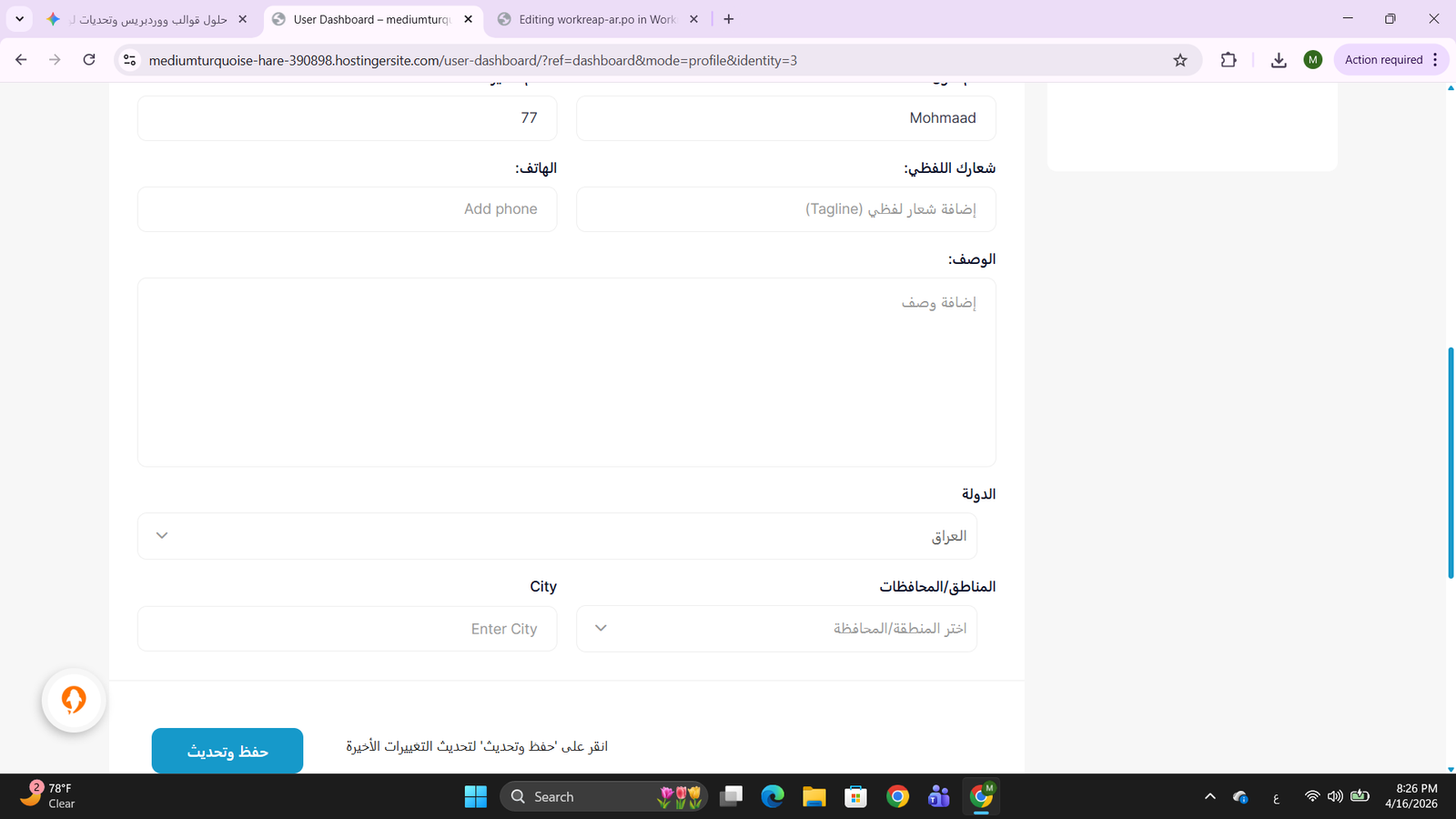Expand the الدولة country dropdown
Viewport: 1456px width, 819px height.
pyautogui.click(x=557, y=536)
